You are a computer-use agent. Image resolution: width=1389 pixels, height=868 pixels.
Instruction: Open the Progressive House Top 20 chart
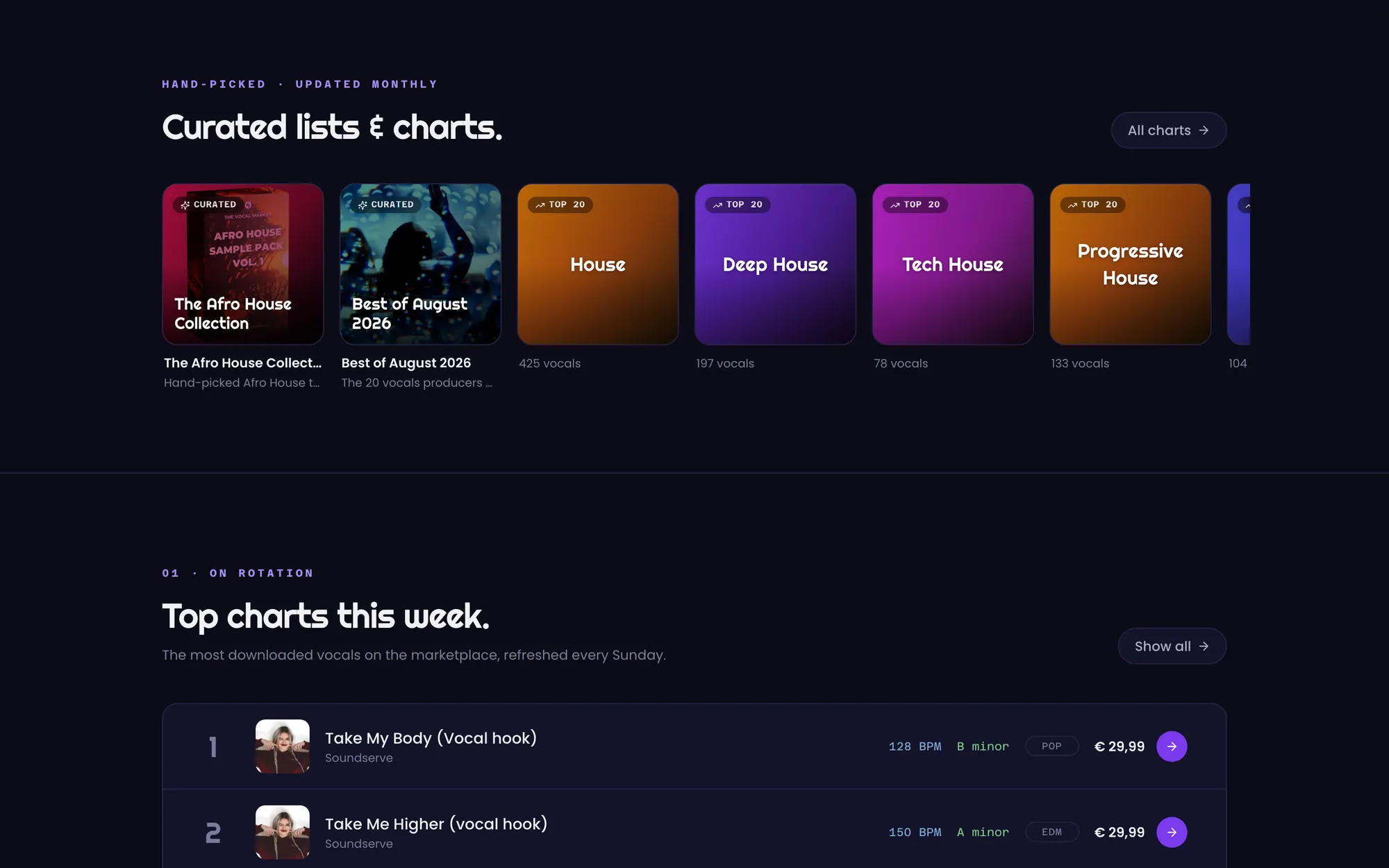[x=1130, y=264]
